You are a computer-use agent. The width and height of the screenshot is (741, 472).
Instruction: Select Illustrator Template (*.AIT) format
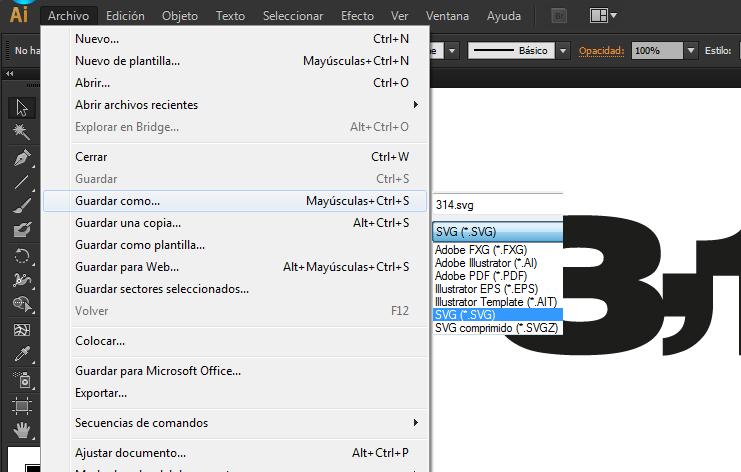498,302
